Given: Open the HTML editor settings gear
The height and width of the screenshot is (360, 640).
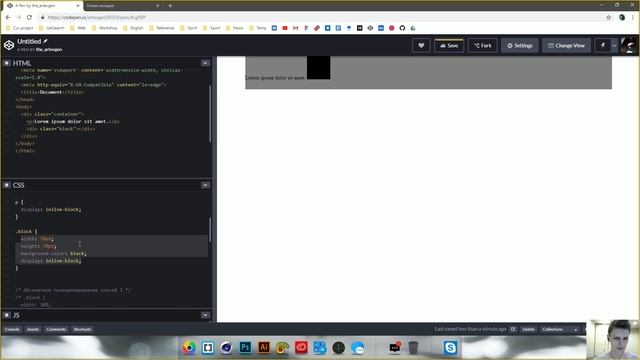Looking at the screenshot, I should click(x=7, y=63).
